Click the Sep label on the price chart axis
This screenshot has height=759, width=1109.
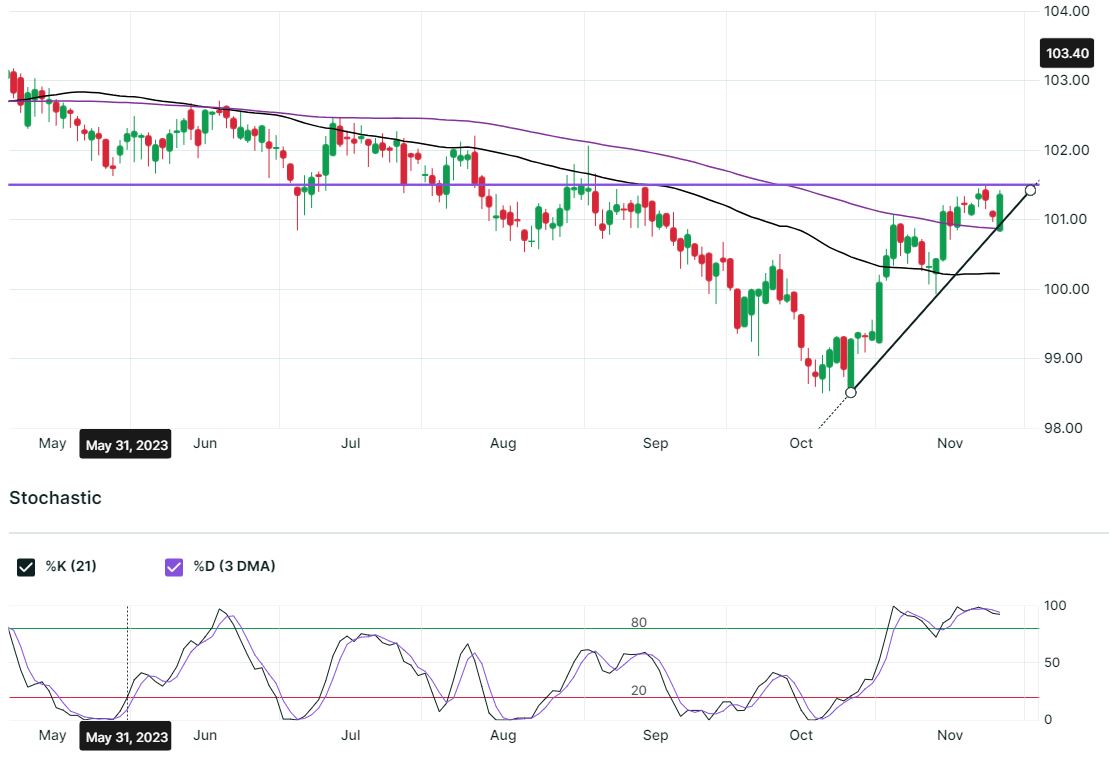(656, 444)
